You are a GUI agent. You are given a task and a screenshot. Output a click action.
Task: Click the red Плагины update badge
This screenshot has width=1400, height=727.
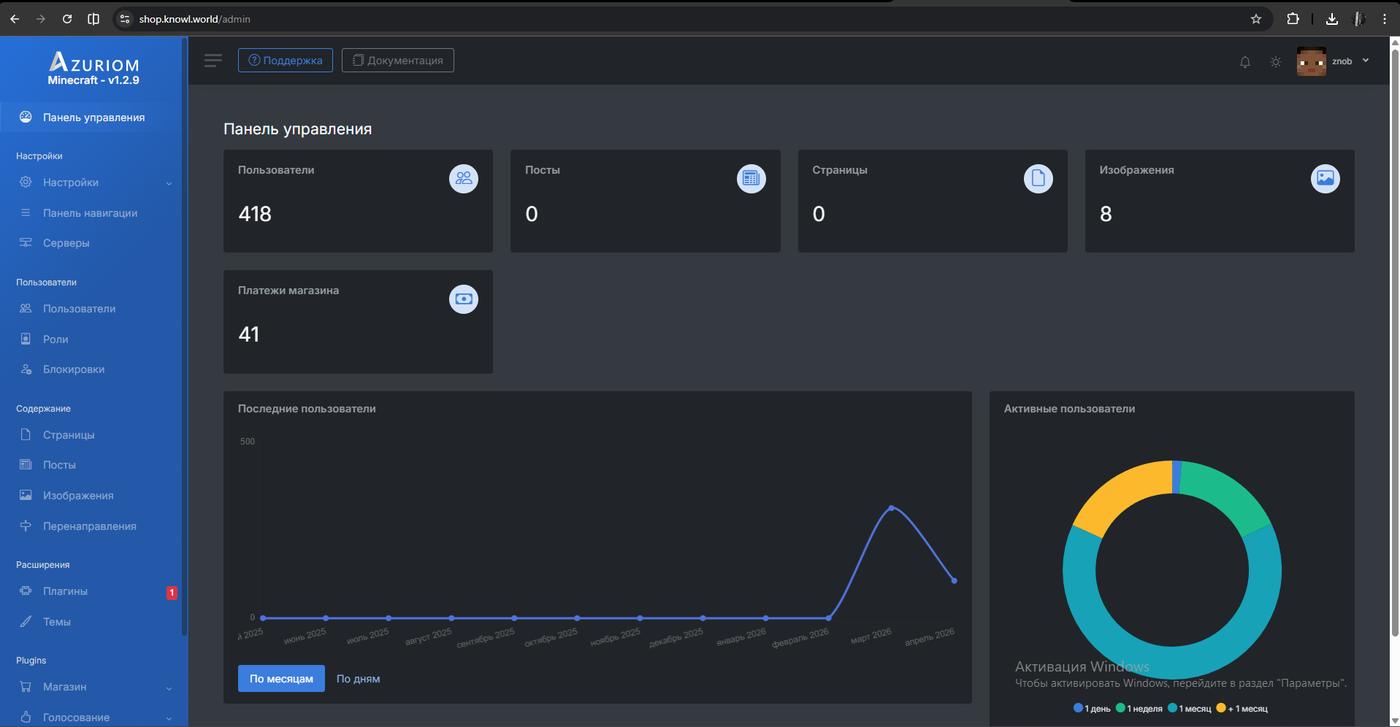tap(172, 593)
